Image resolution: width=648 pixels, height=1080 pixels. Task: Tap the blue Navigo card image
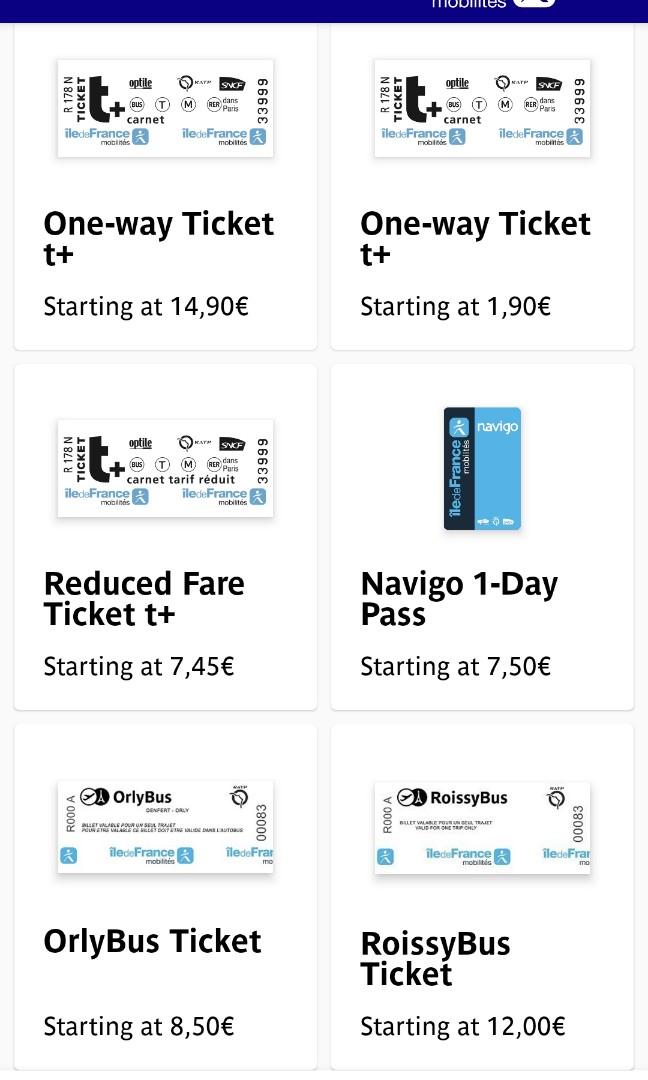pos(482,468)
